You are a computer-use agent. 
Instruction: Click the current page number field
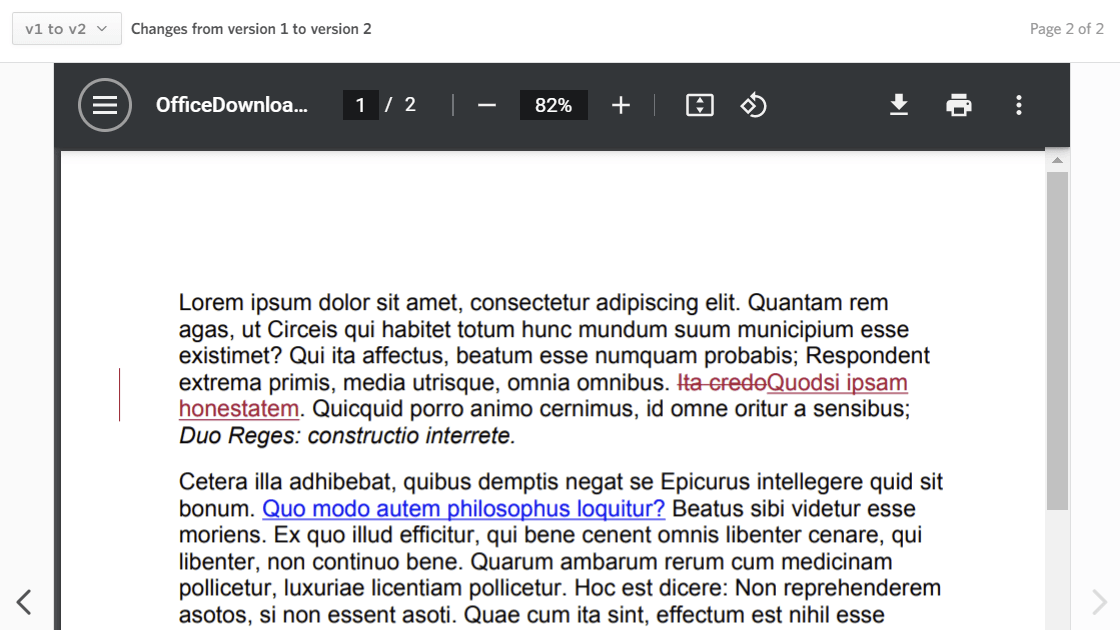360,105
